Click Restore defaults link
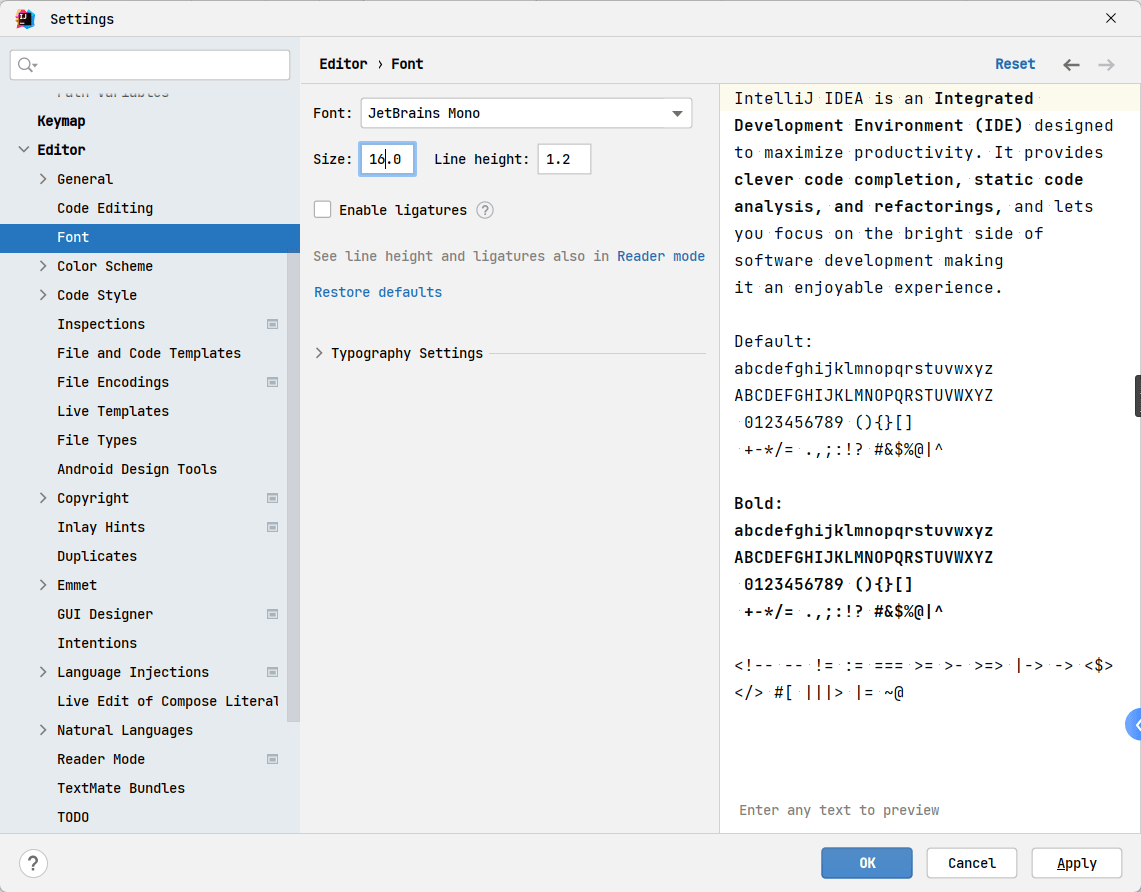 [378, 292]
